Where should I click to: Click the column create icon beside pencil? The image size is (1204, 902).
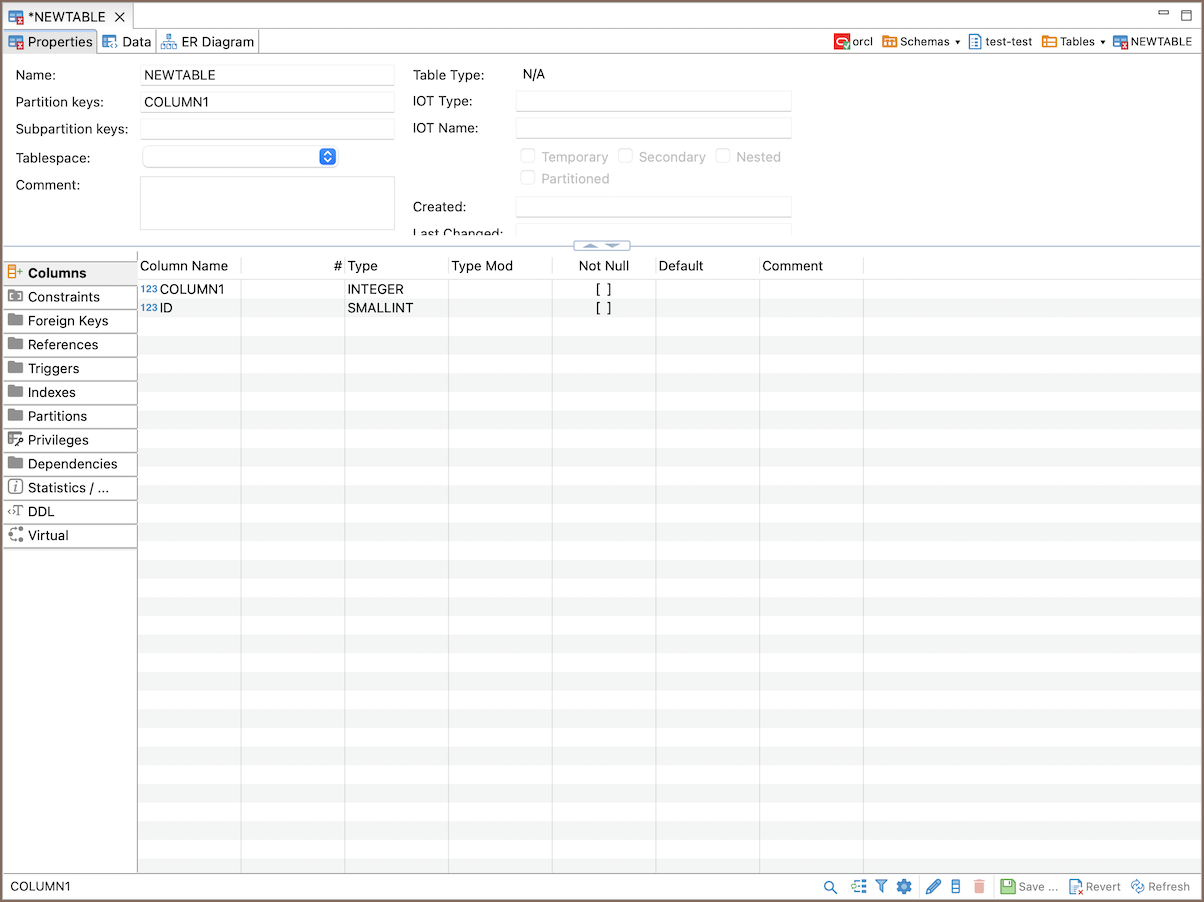[955, 887]
